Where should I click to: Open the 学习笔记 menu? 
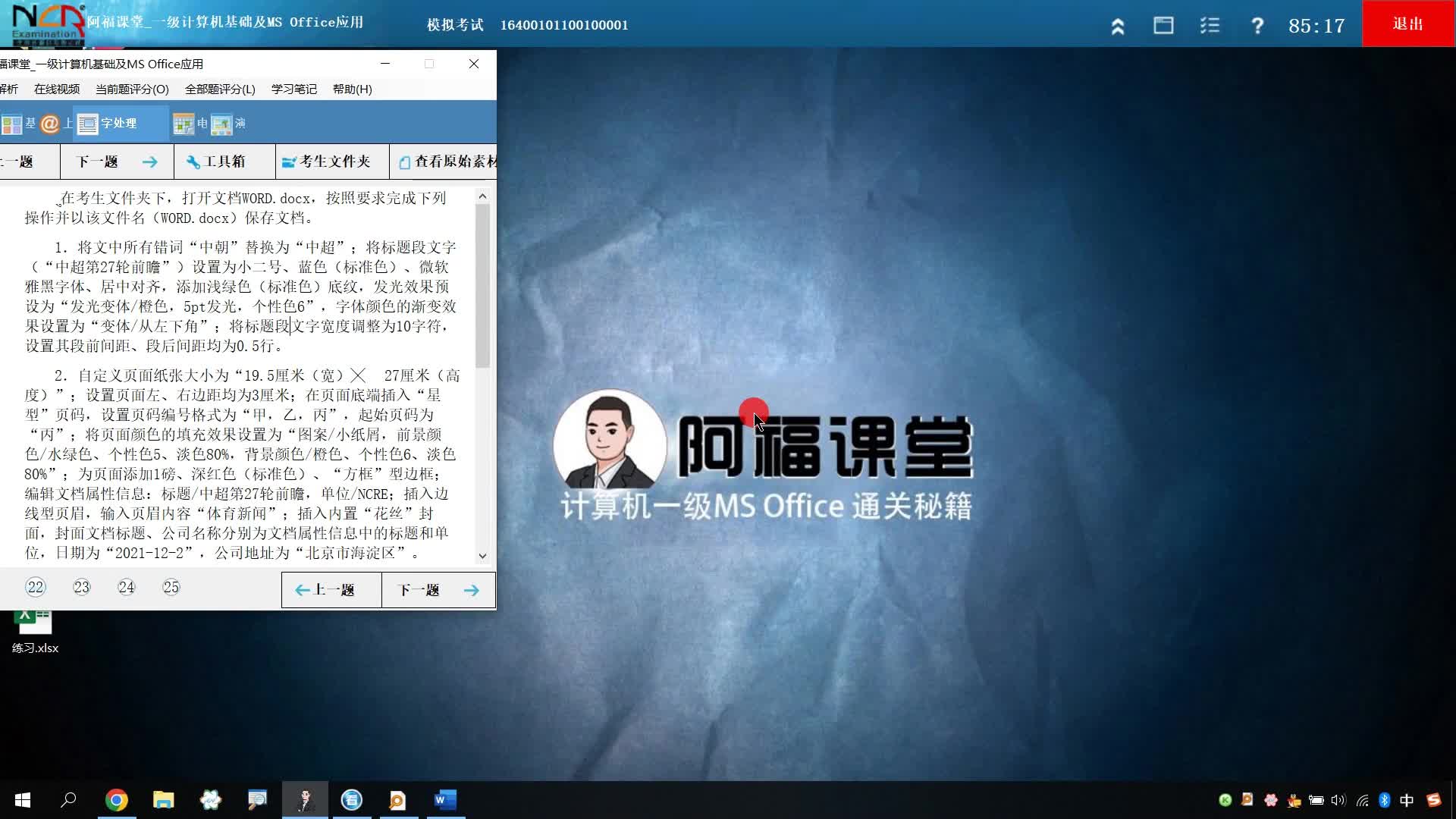pyautogui.click(x=294, y=89)
